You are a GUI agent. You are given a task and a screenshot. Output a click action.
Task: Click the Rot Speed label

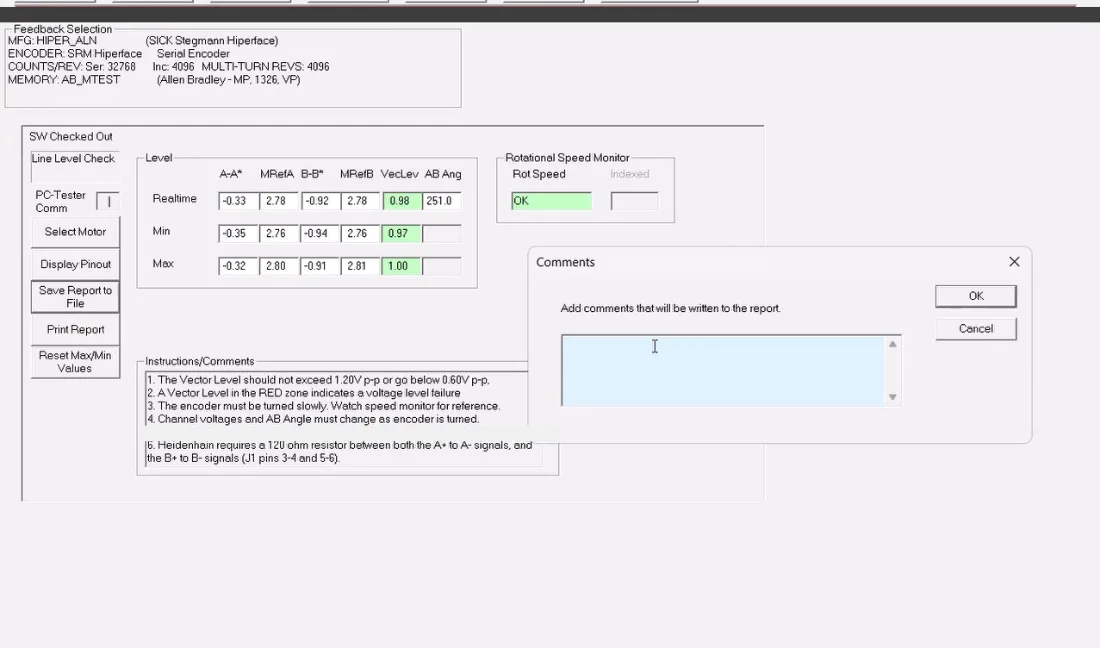pyautogui.click(x=539, y=174)
